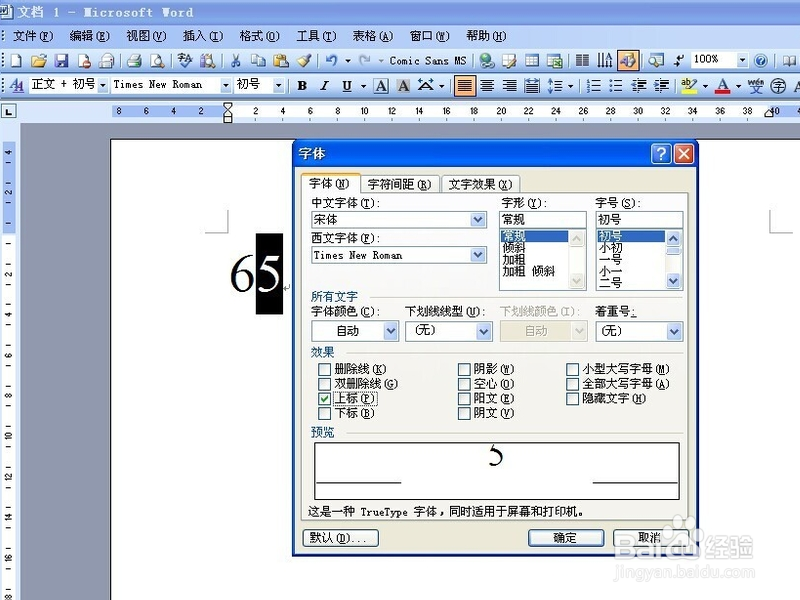Toggle the 空心 outline effect checkbox
This screenshot has width=800, height=600.
click(464, 384)
